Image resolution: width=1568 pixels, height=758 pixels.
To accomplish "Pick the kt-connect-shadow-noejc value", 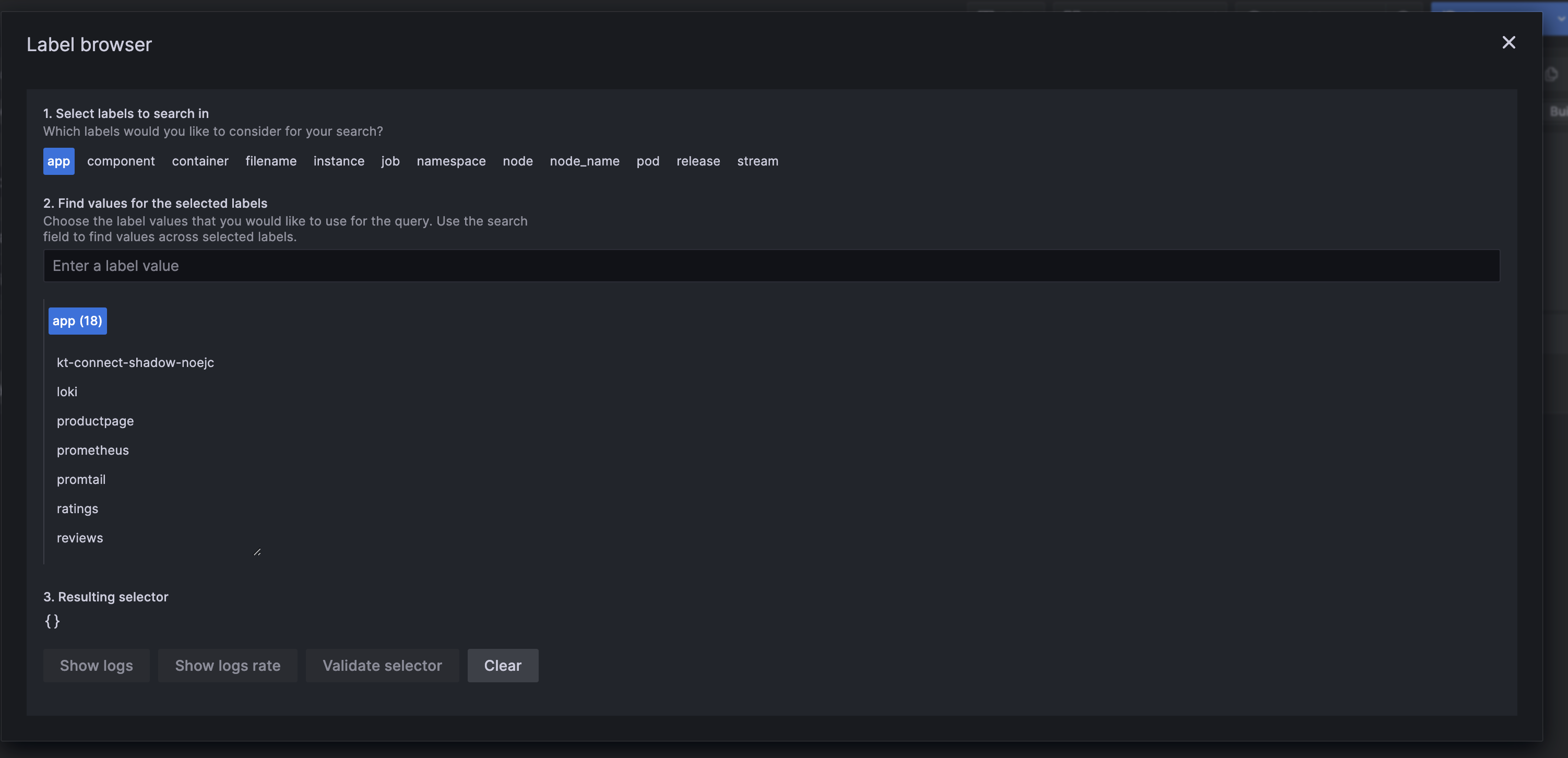I will click(135, 363).
